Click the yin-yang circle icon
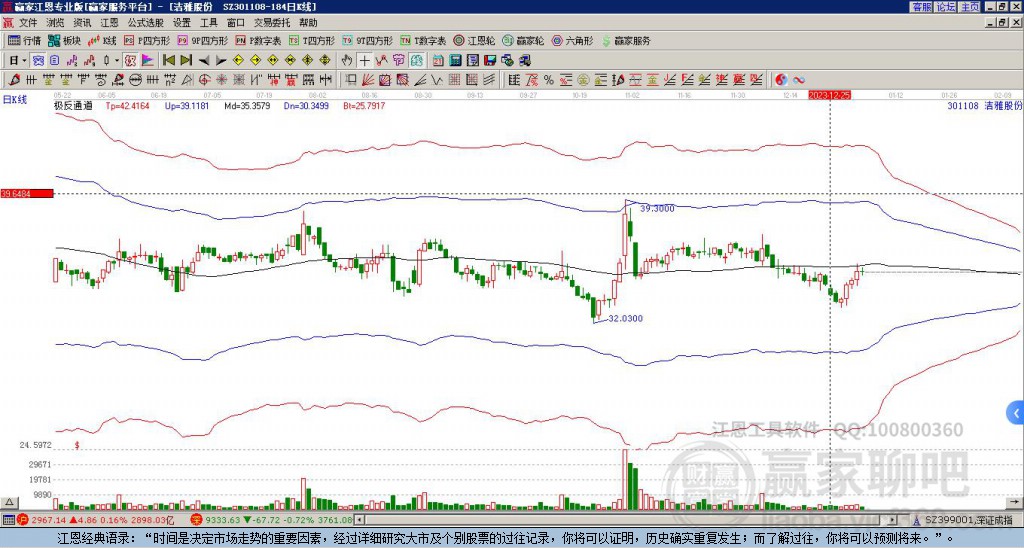Viewport: 1024px width, 548px height. point(781,80)
